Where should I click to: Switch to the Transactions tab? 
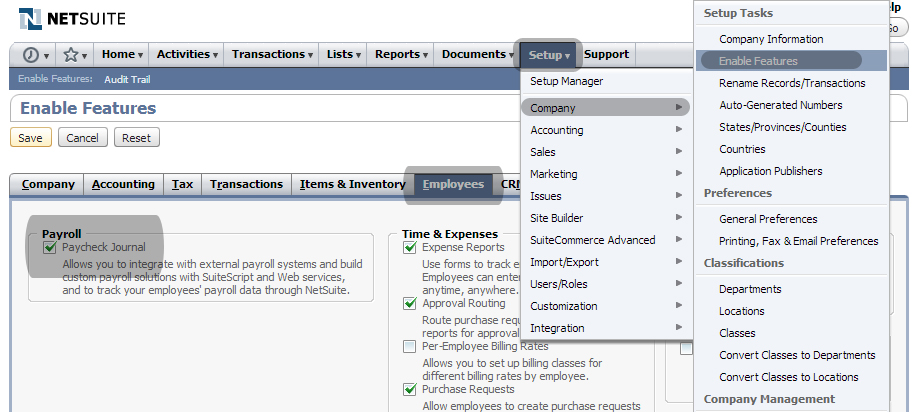coord(246,185)
